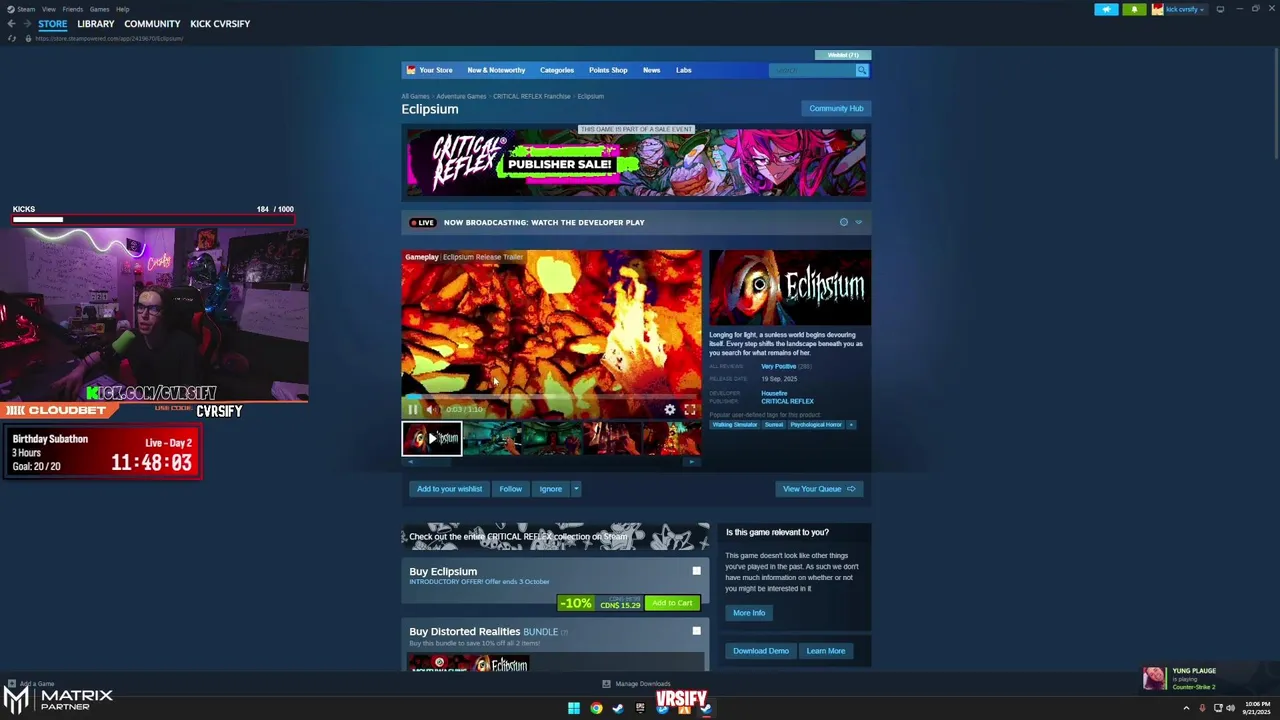Open the View menu
1280x720 pixels.
pos(48,9)
